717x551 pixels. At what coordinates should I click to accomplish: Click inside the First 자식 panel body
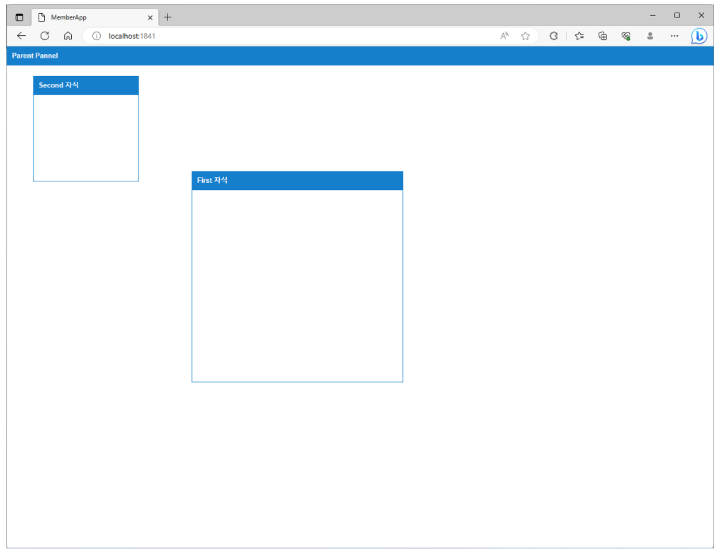[297, 285]
